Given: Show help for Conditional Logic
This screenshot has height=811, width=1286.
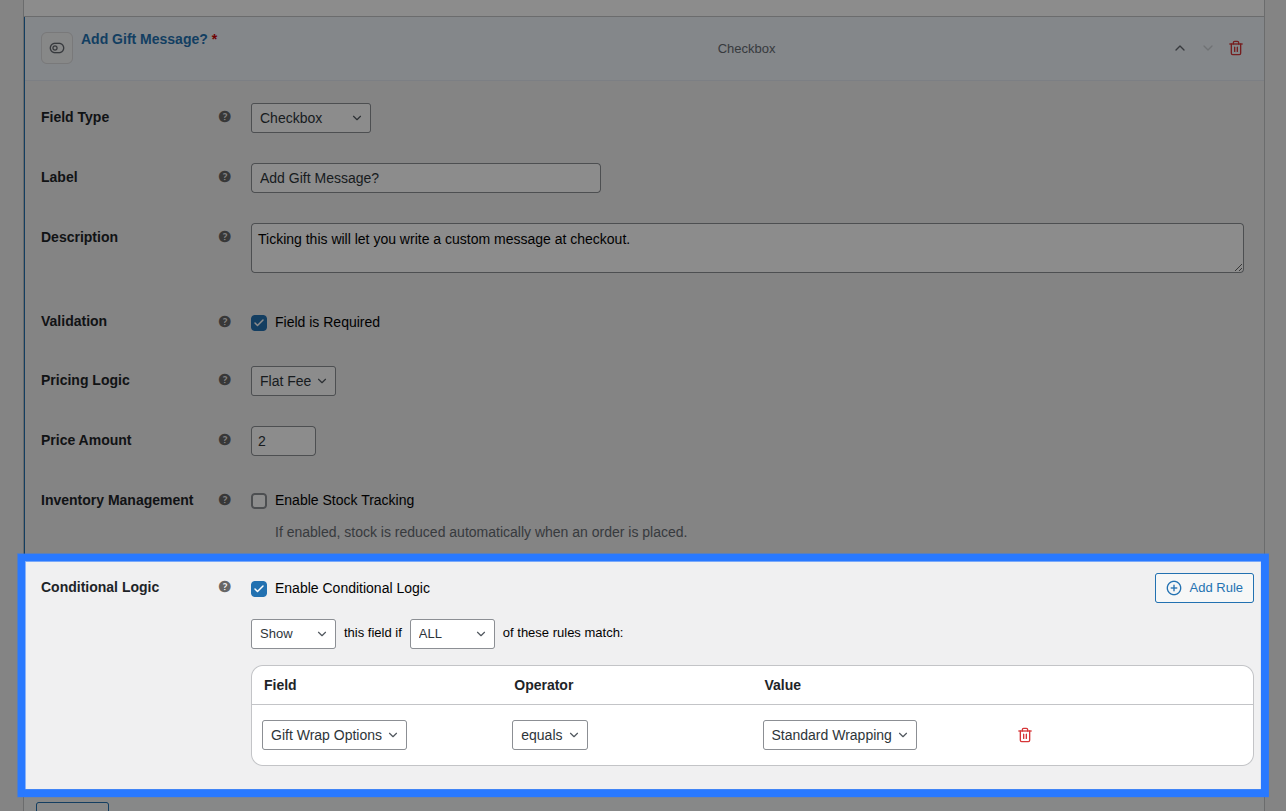Looking at the screenshot, I should click(x=225, y=587).
